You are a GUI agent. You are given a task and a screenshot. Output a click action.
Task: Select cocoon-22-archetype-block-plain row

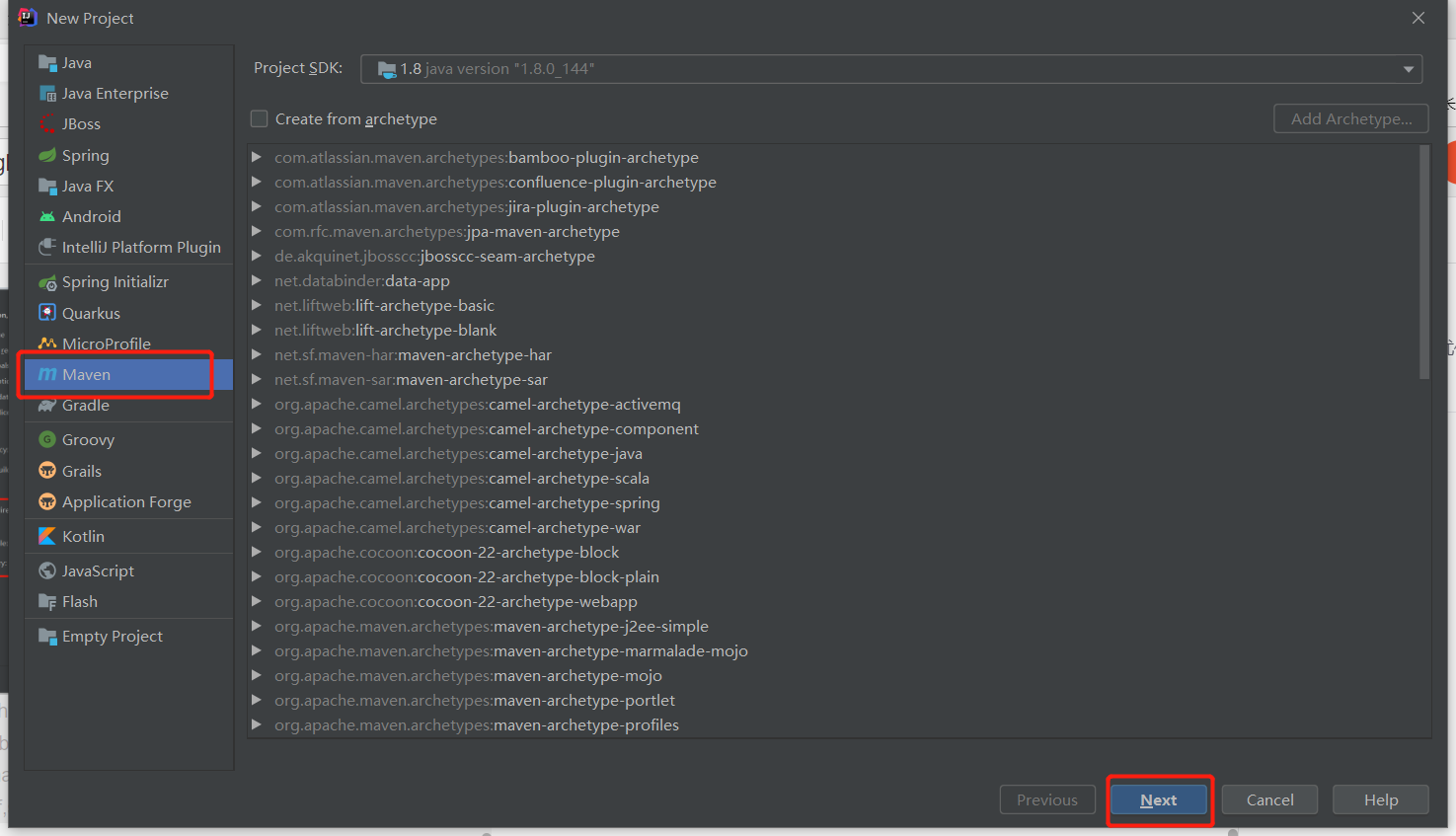point(833,576)
